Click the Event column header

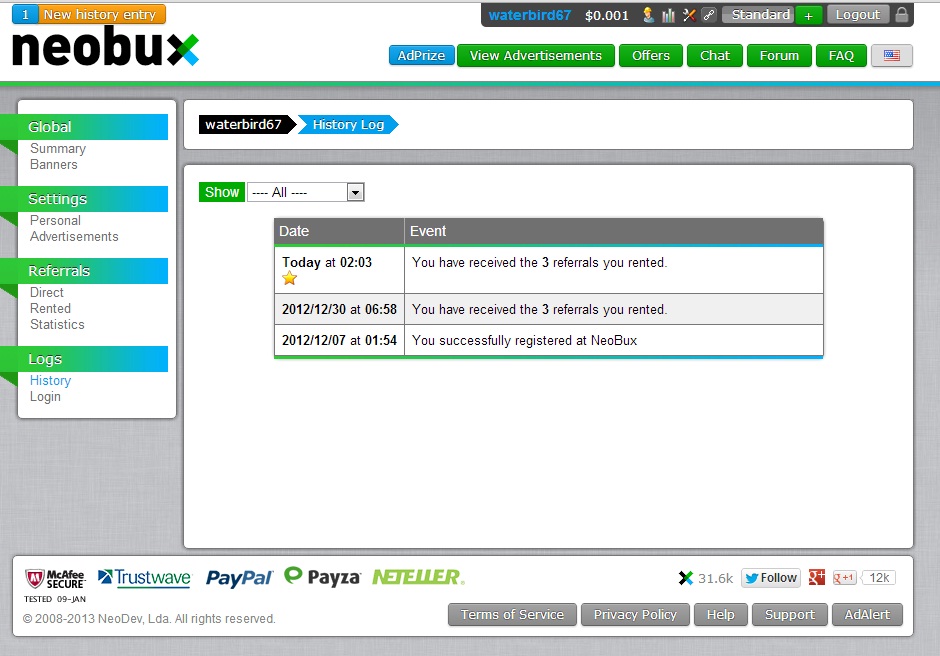click(x=614, y=231)
